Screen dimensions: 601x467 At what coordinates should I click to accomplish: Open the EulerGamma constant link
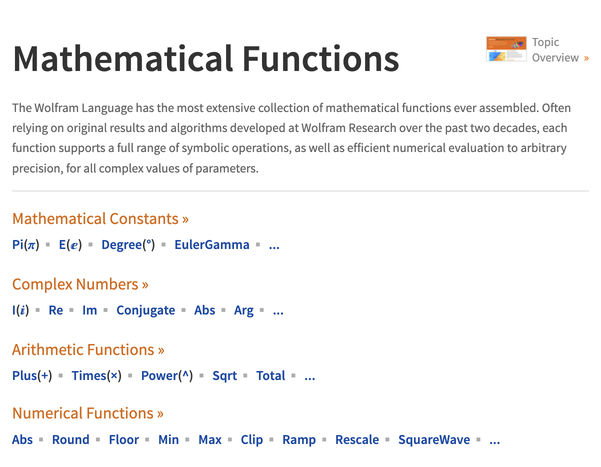click(212, 245)
